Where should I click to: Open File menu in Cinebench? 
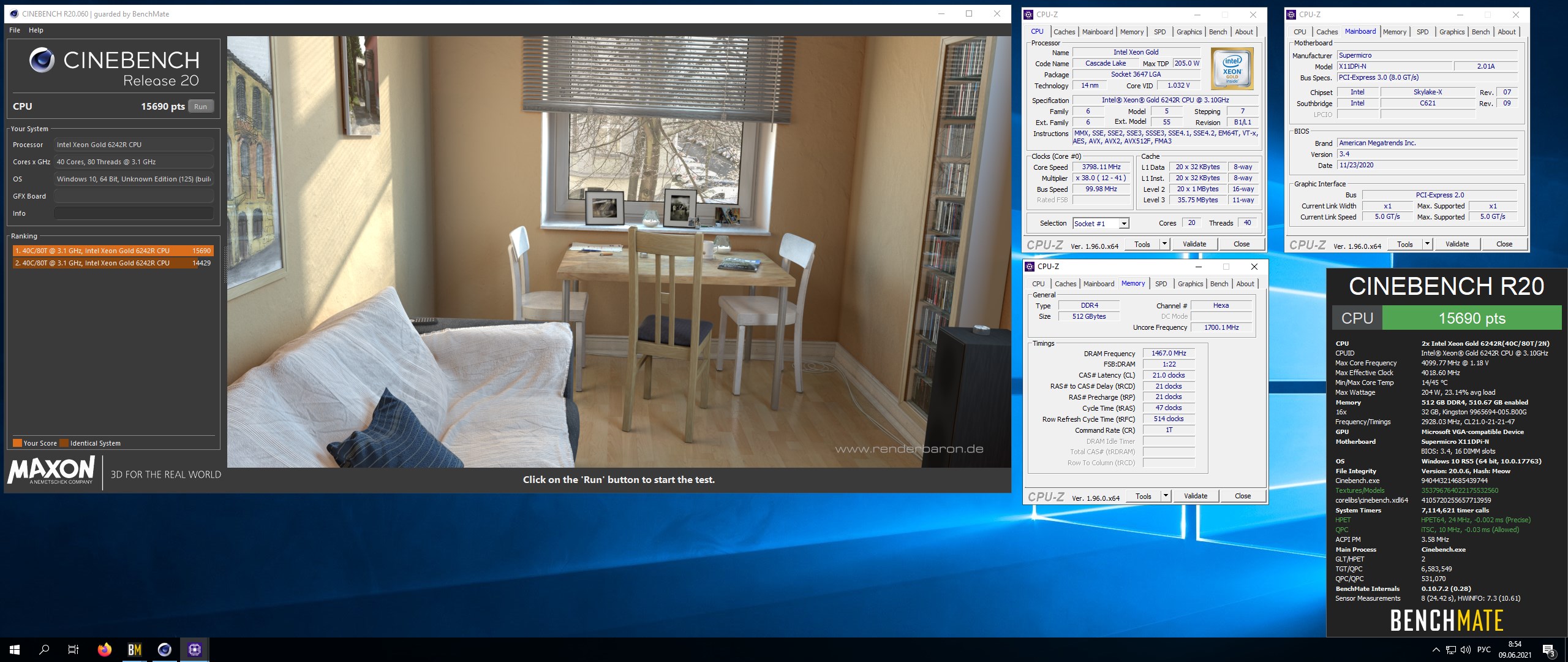pos(15,30)
